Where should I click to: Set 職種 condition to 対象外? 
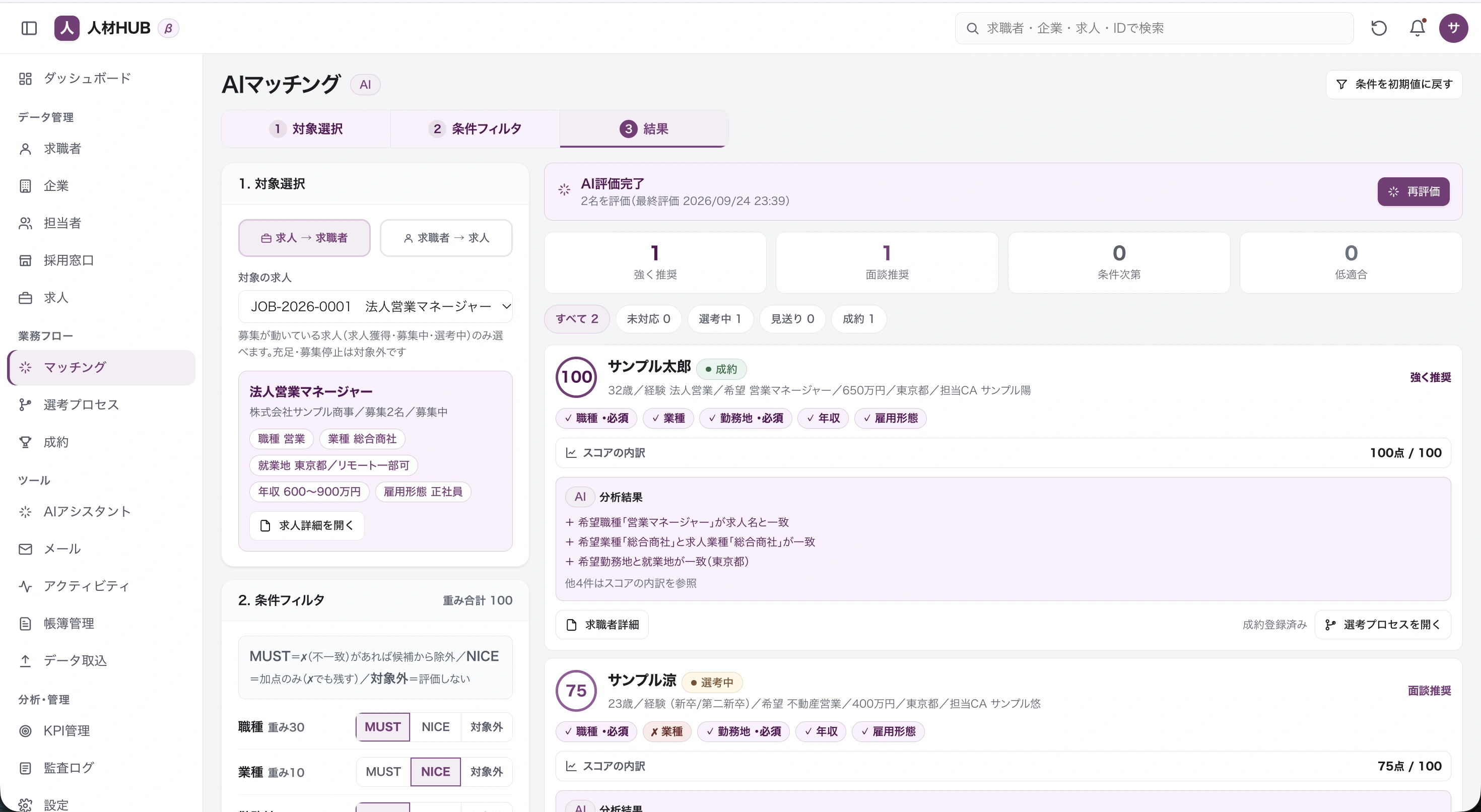click(487, 727)
